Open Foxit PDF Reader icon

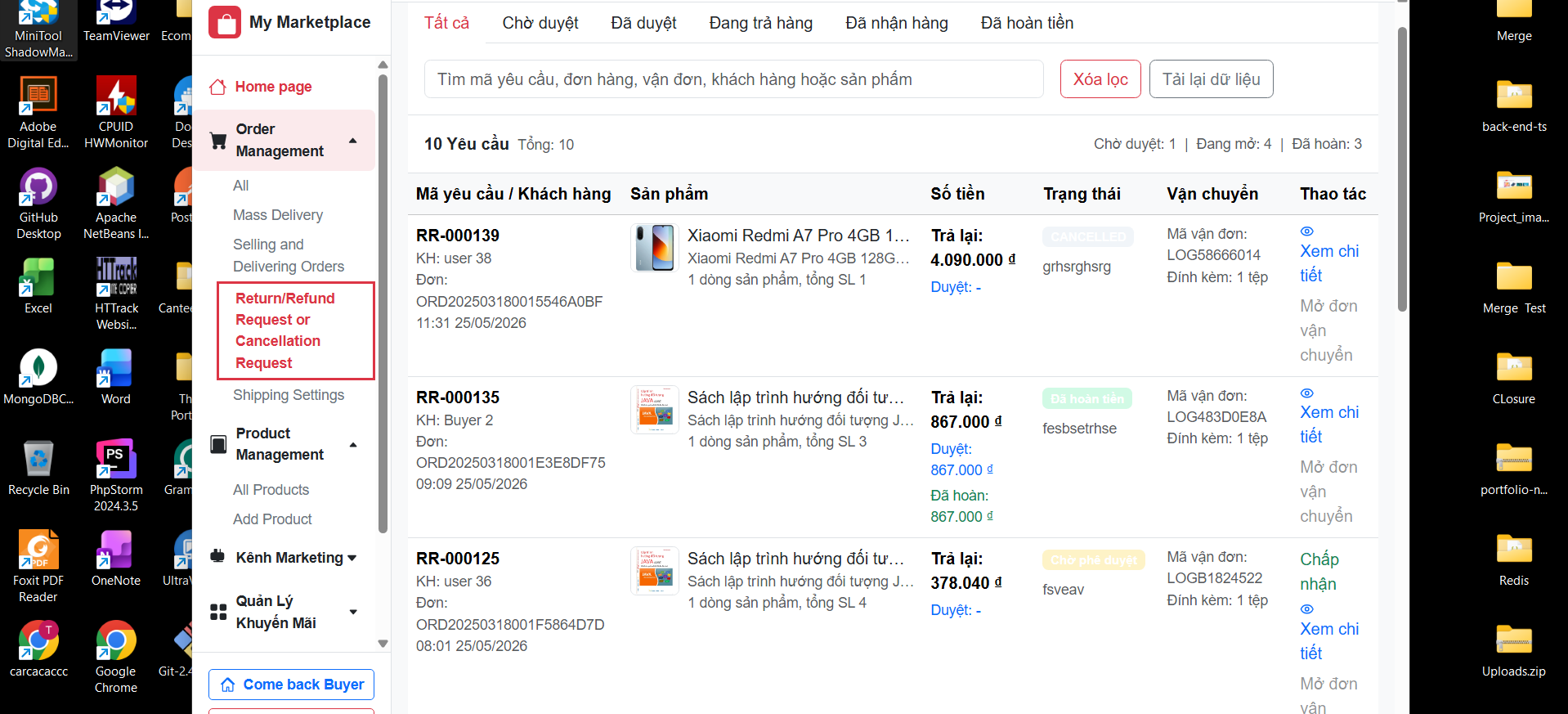(x=38, y=567)
